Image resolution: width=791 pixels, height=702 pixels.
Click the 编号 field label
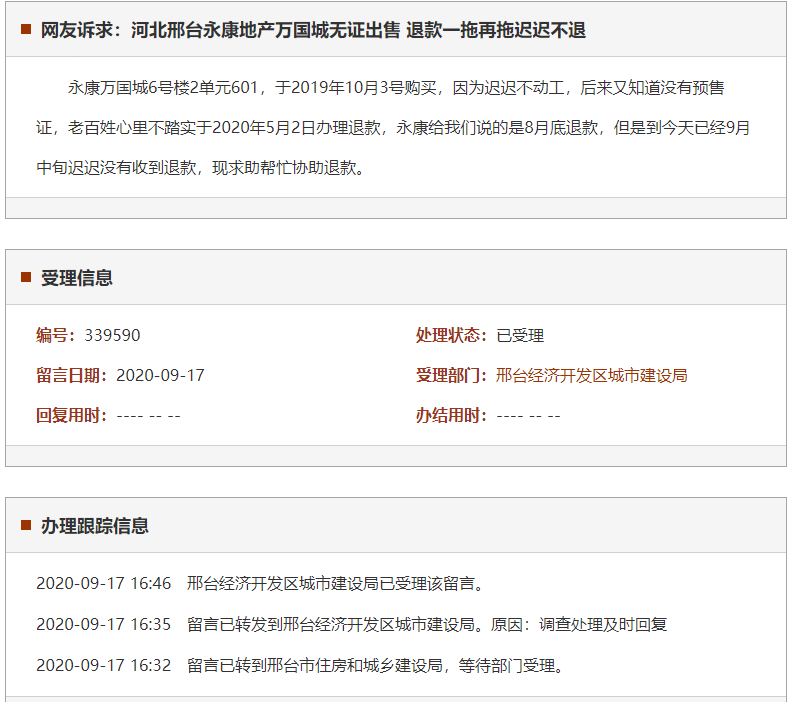point(55,335)
